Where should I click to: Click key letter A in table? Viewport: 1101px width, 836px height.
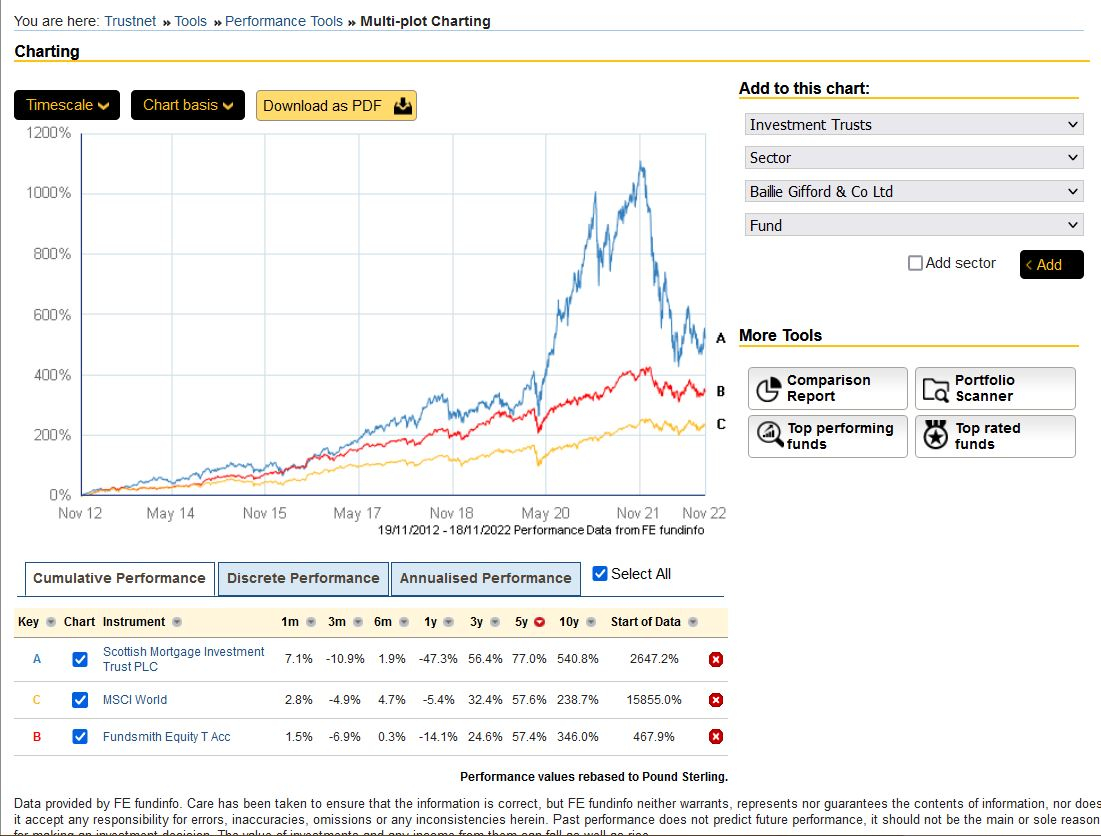pos(37,659)
